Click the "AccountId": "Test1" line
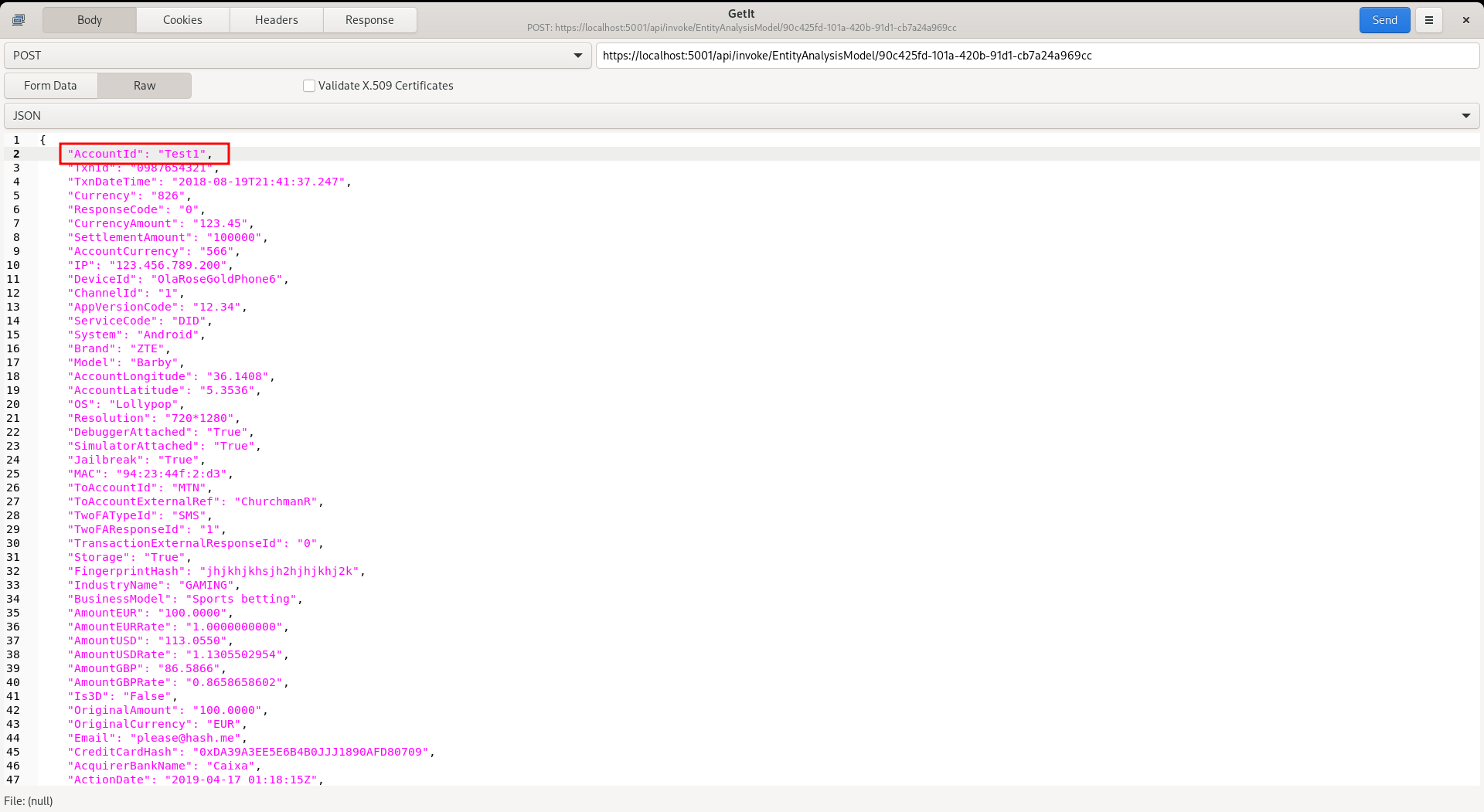This screenshot has height=812, width=1484. [x=140, y=154]
